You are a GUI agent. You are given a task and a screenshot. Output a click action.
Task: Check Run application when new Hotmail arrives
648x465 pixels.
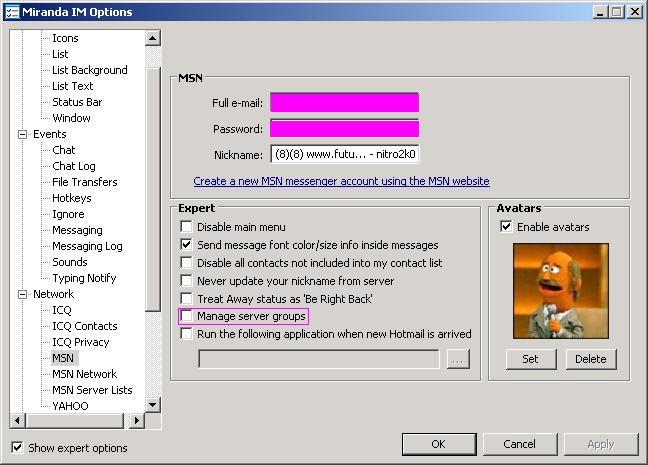(x=186, y=334)
